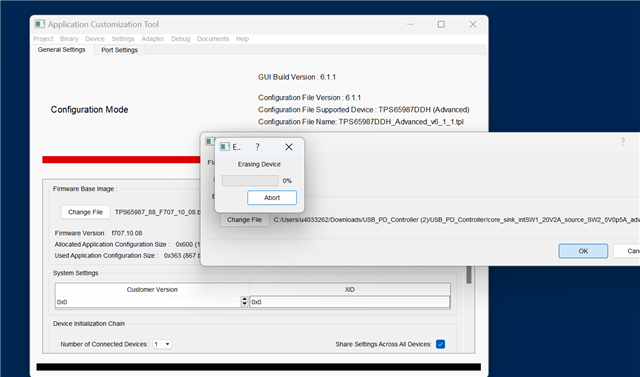Click Change File in the flash dialog

(244, 220)
